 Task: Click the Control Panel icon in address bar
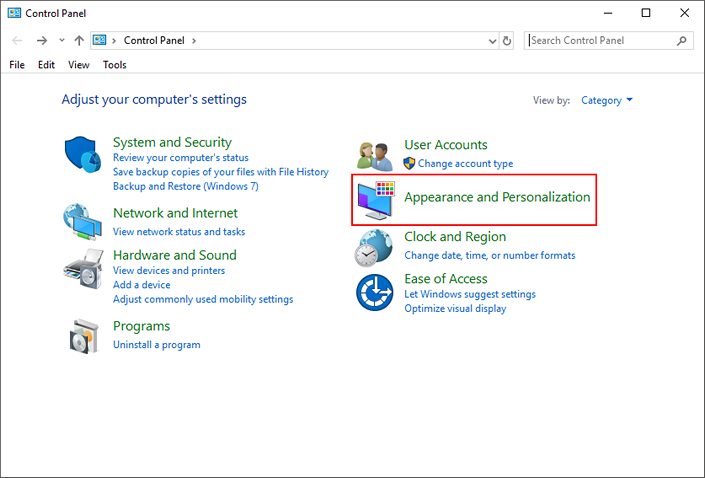[x=99, y=40]
